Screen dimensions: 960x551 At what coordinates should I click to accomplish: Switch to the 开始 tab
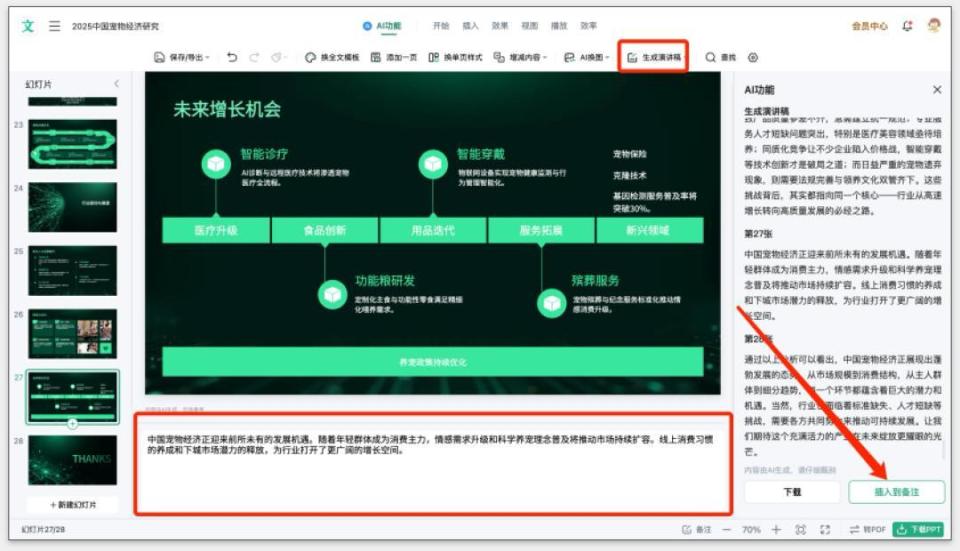coord(441,26)
